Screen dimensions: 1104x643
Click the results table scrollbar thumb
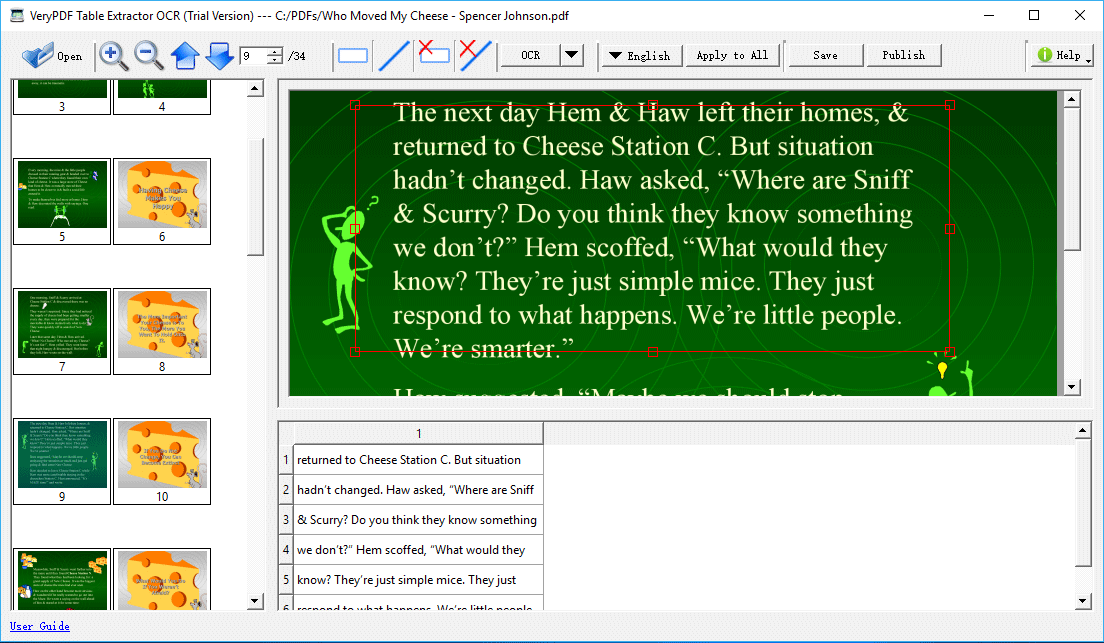coord(1084,503)
